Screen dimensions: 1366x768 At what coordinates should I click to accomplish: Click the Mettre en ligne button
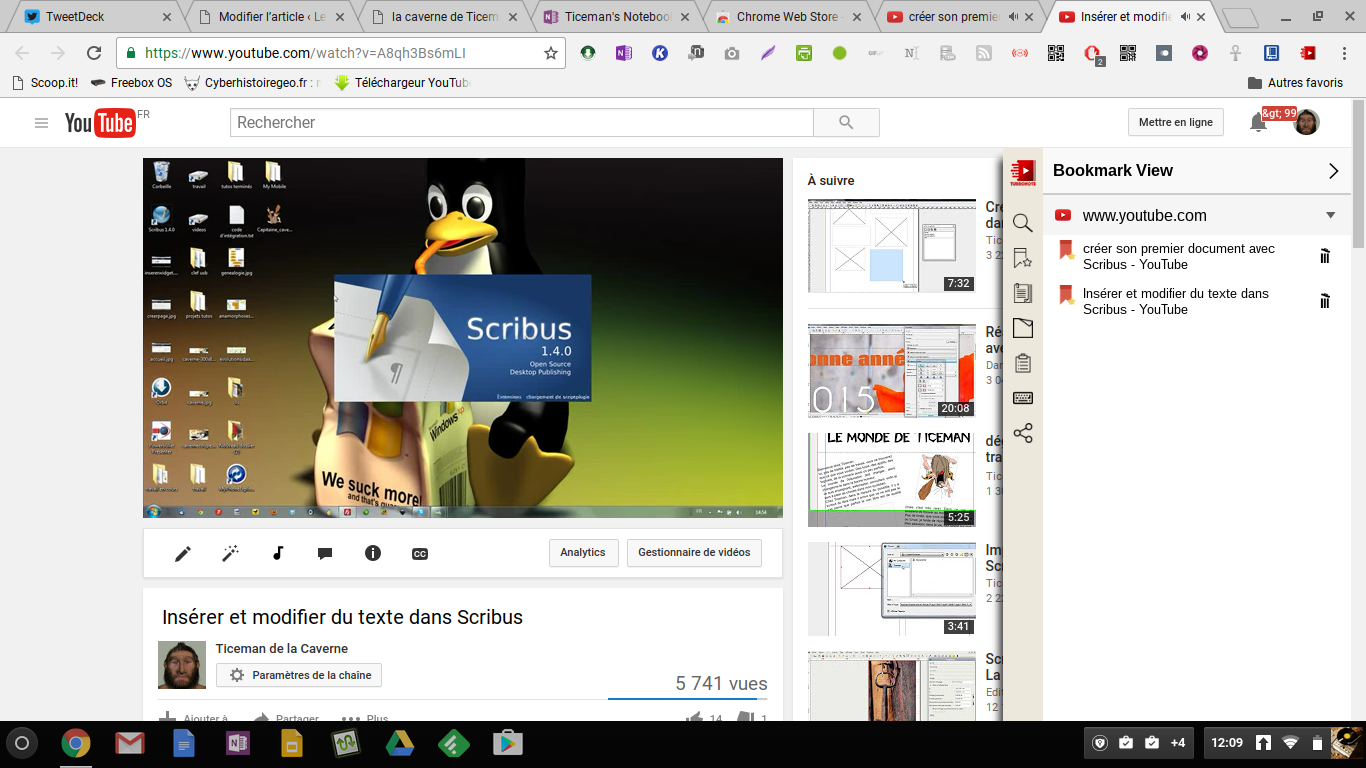click(1176, 122)
